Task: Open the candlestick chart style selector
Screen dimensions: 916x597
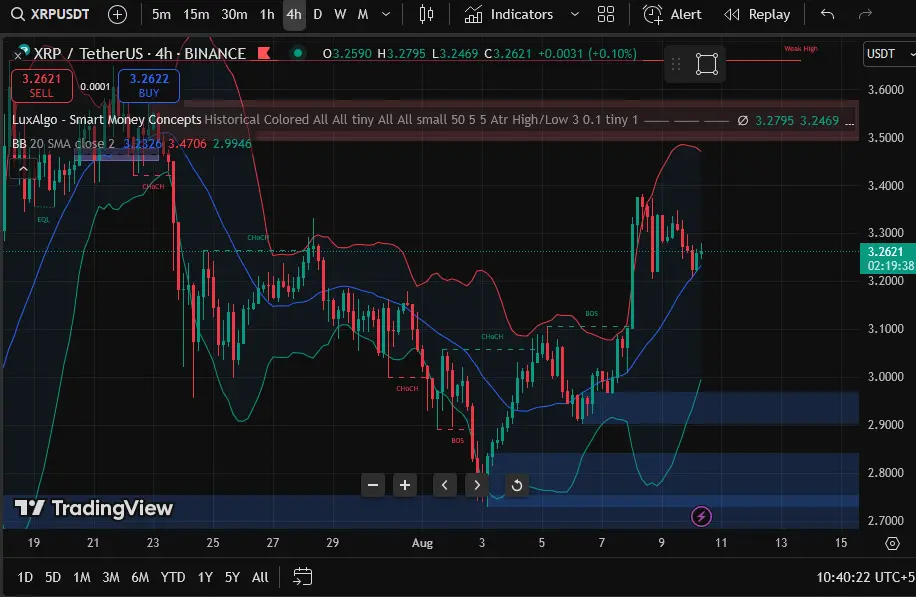Action: coord(426,15)
